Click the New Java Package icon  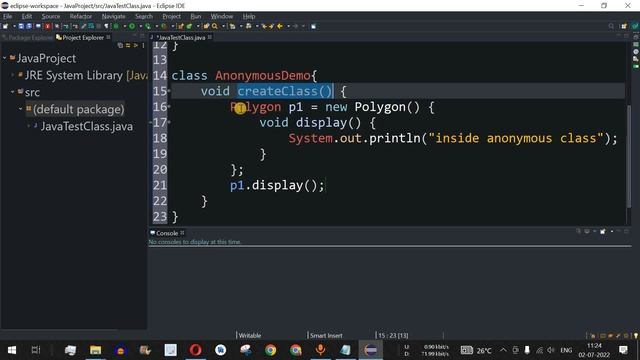click(x=181, y=26)
